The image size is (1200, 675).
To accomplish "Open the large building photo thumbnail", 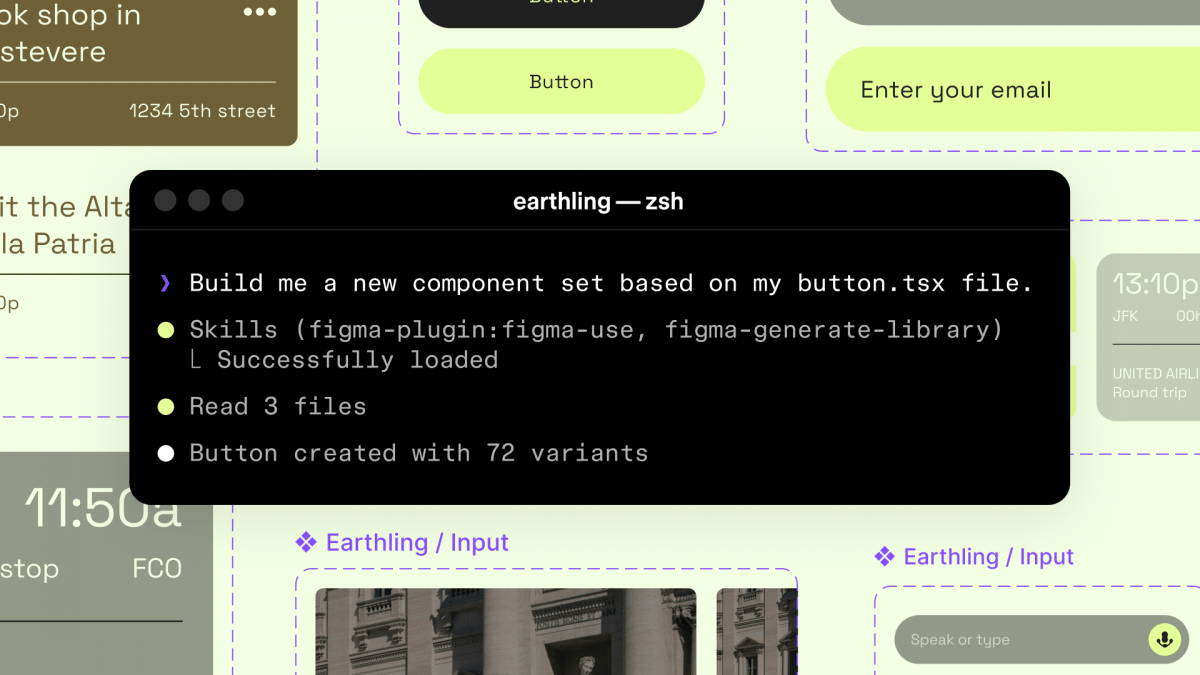I will pyautogui.click(x=505, y=631).
